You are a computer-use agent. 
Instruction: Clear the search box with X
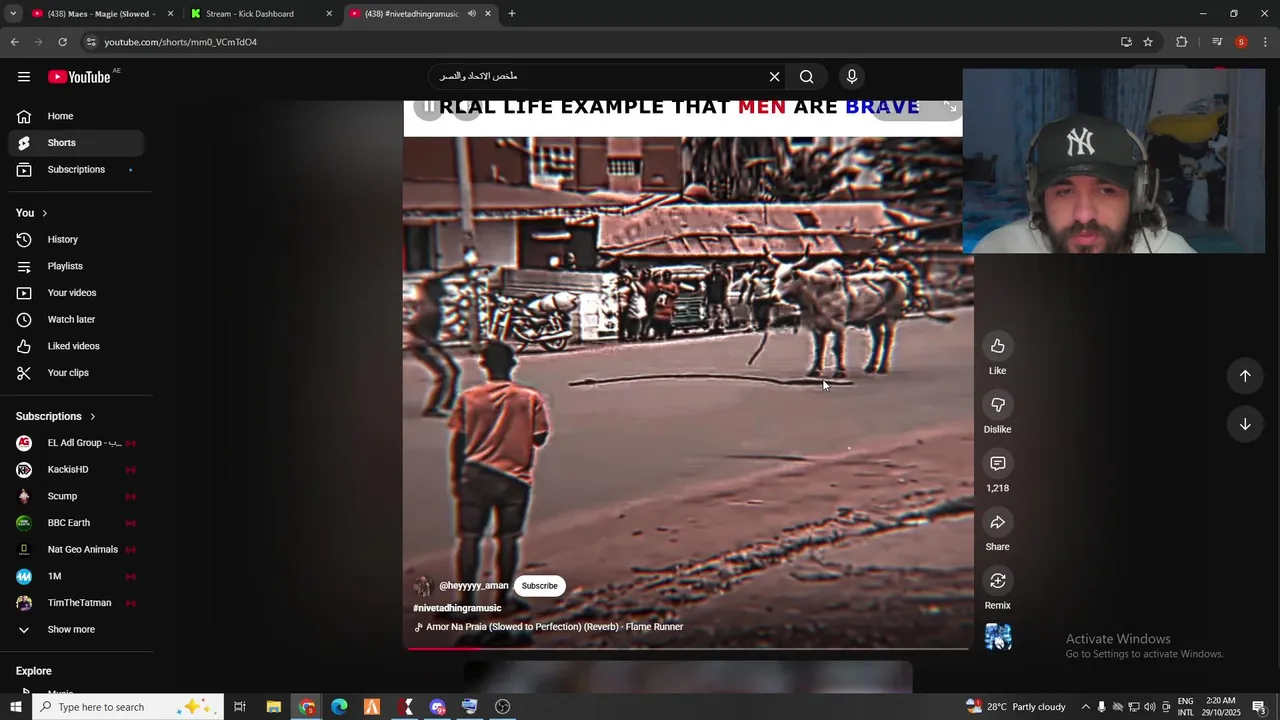tap(774, 77)
